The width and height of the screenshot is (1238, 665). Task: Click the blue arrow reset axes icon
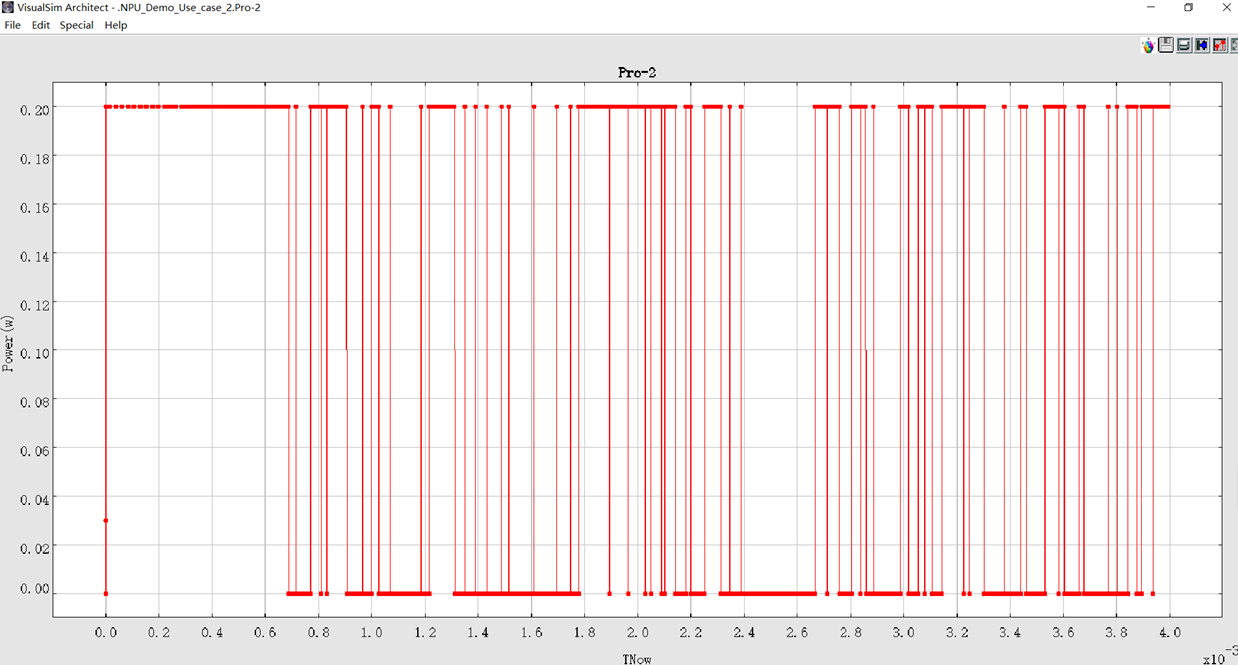click(x=1202, y=46)
